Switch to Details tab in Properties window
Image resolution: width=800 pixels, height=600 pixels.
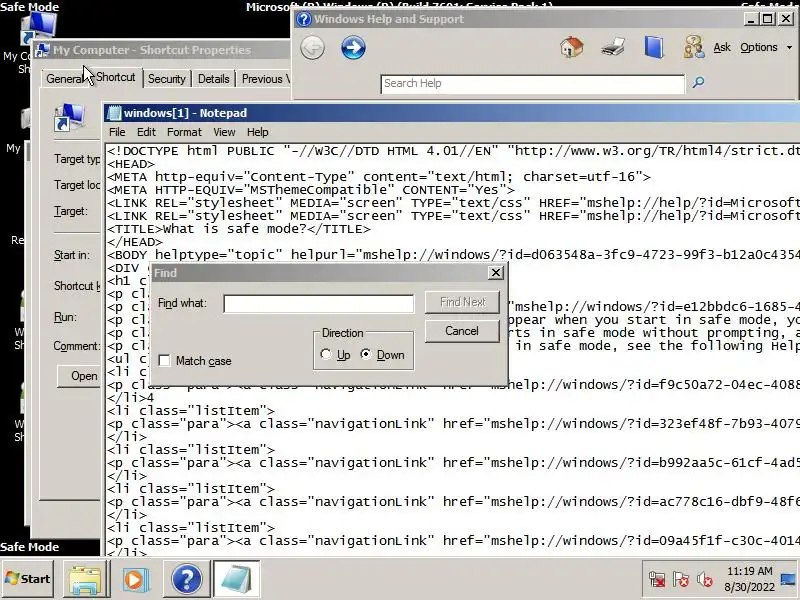pyautogui.click(x=213, y=79)
